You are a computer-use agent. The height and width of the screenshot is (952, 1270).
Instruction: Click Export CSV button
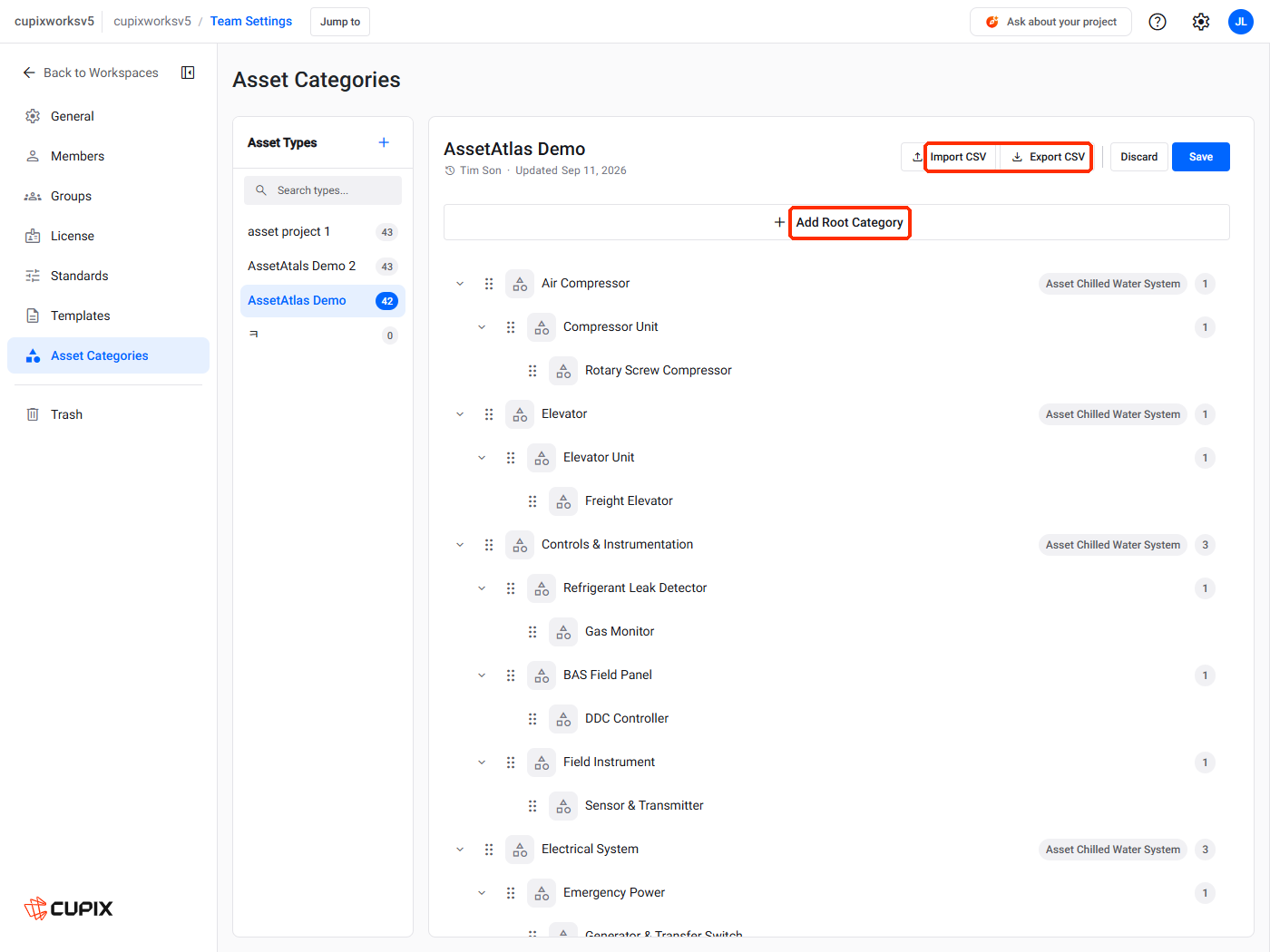1048,157
